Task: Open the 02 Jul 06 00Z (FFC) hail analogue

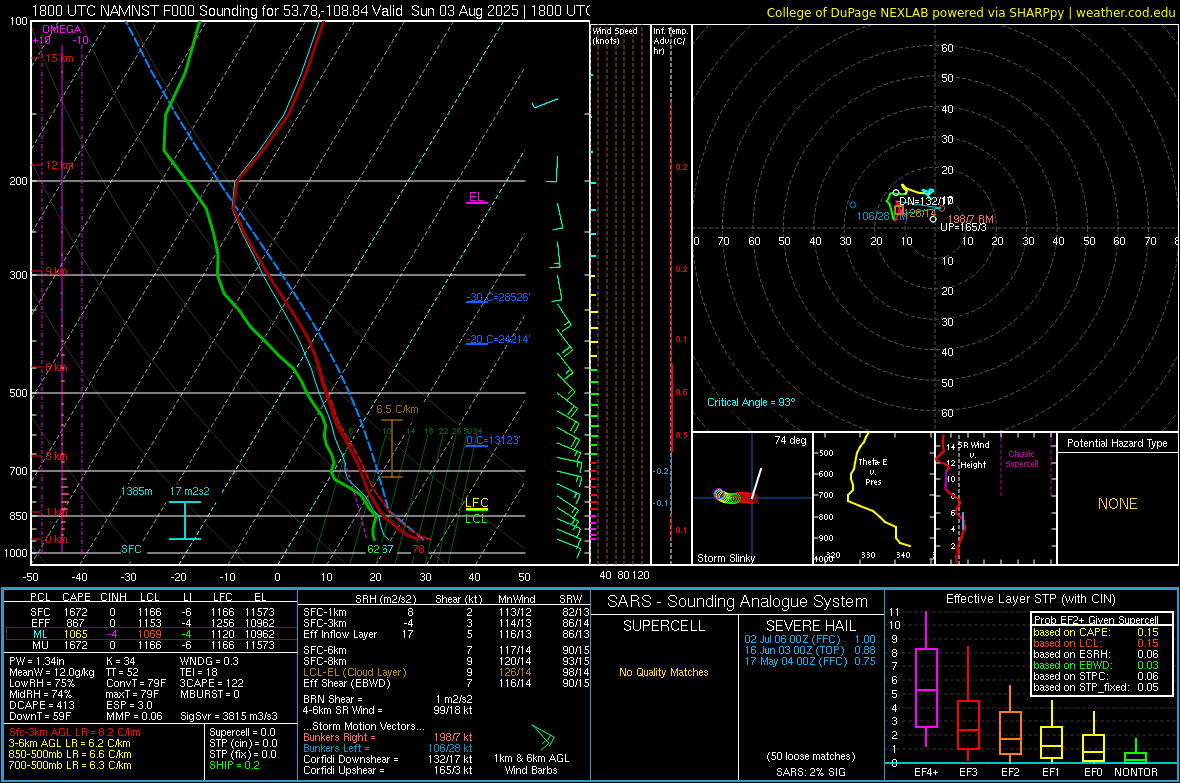Action: (810, 639)
